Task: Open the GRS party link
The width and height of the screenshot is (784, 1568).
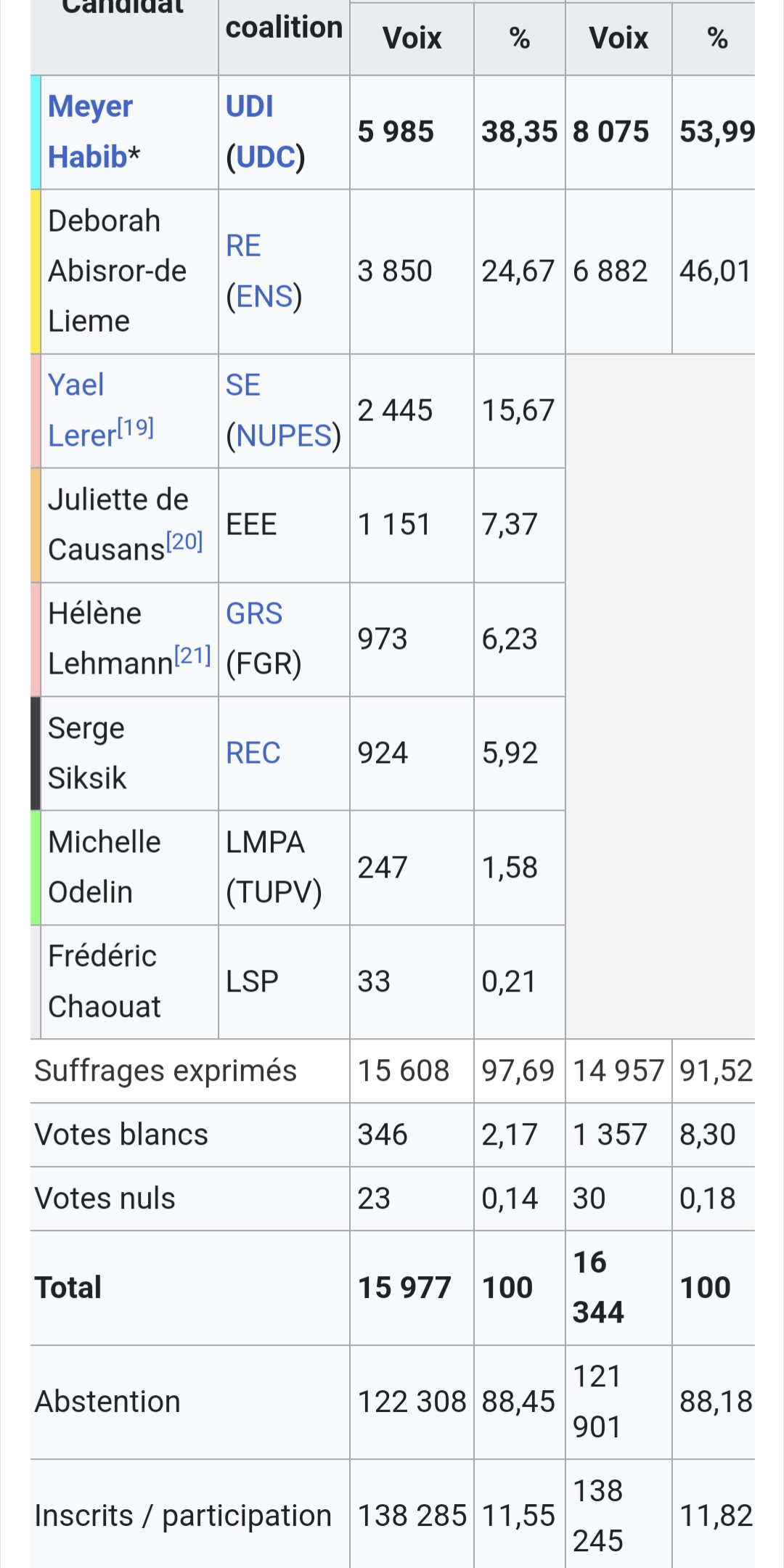Action: [253, 614]
